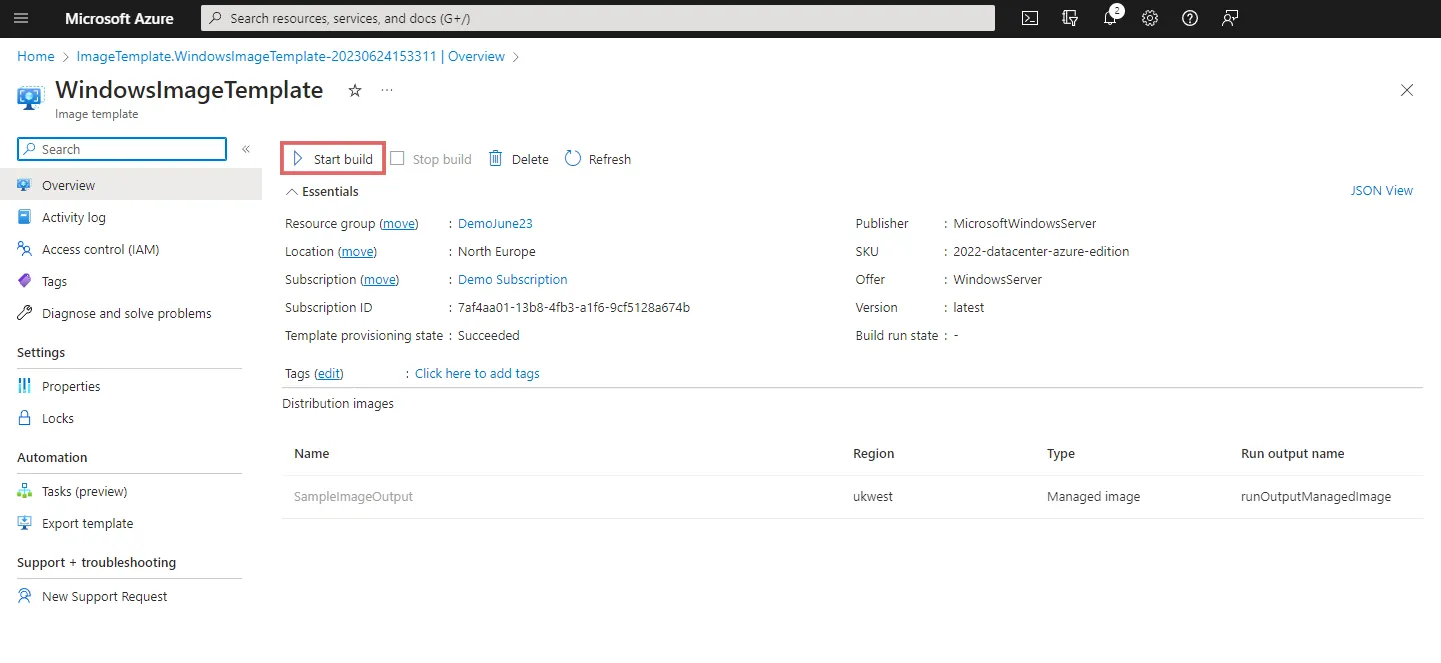Launch Cloud Shell from top bar

[1030, 18]
